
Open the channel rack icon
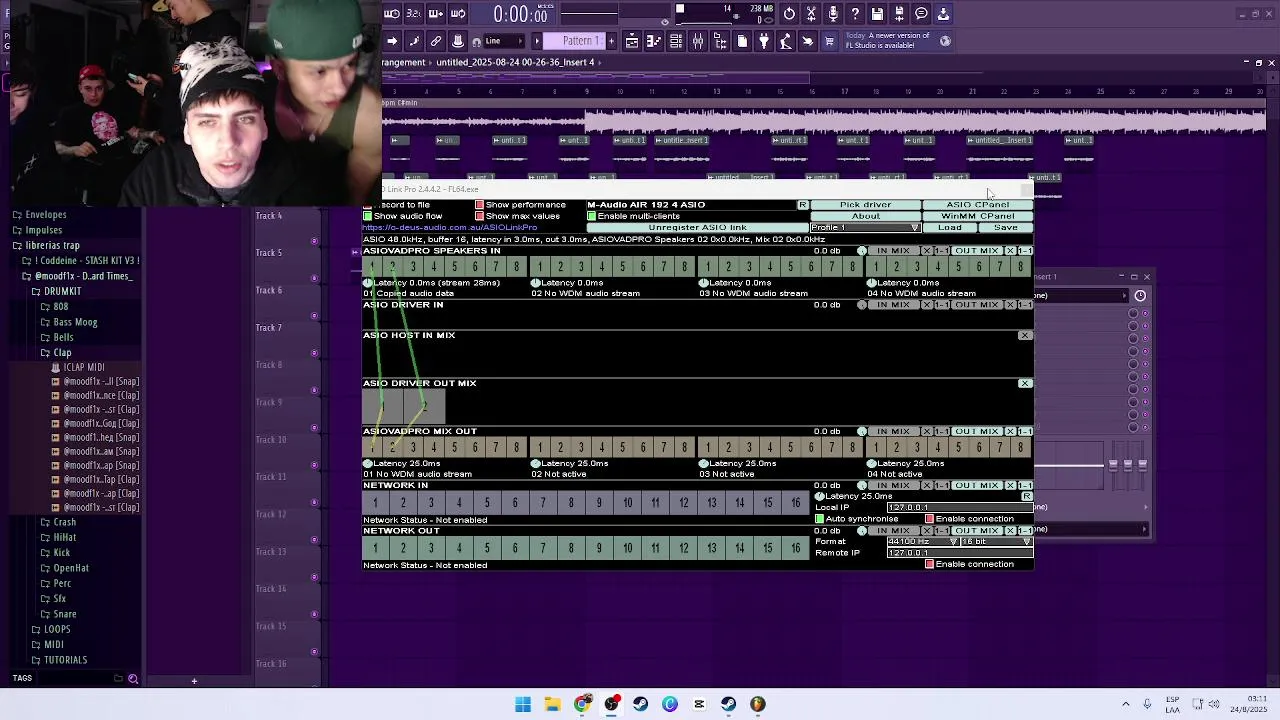pos(676,41)
